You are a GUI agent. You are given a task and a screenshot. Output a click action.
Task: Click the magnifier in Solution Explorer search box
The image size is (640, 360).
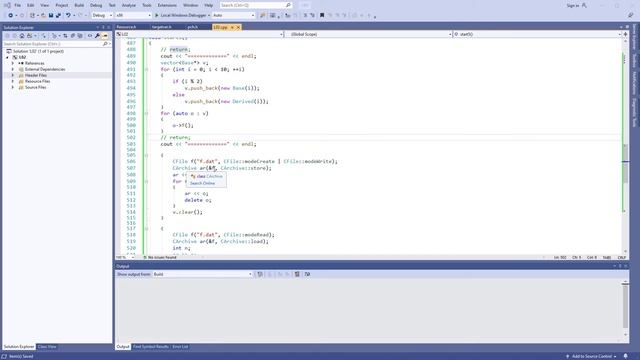click(105, 44)
